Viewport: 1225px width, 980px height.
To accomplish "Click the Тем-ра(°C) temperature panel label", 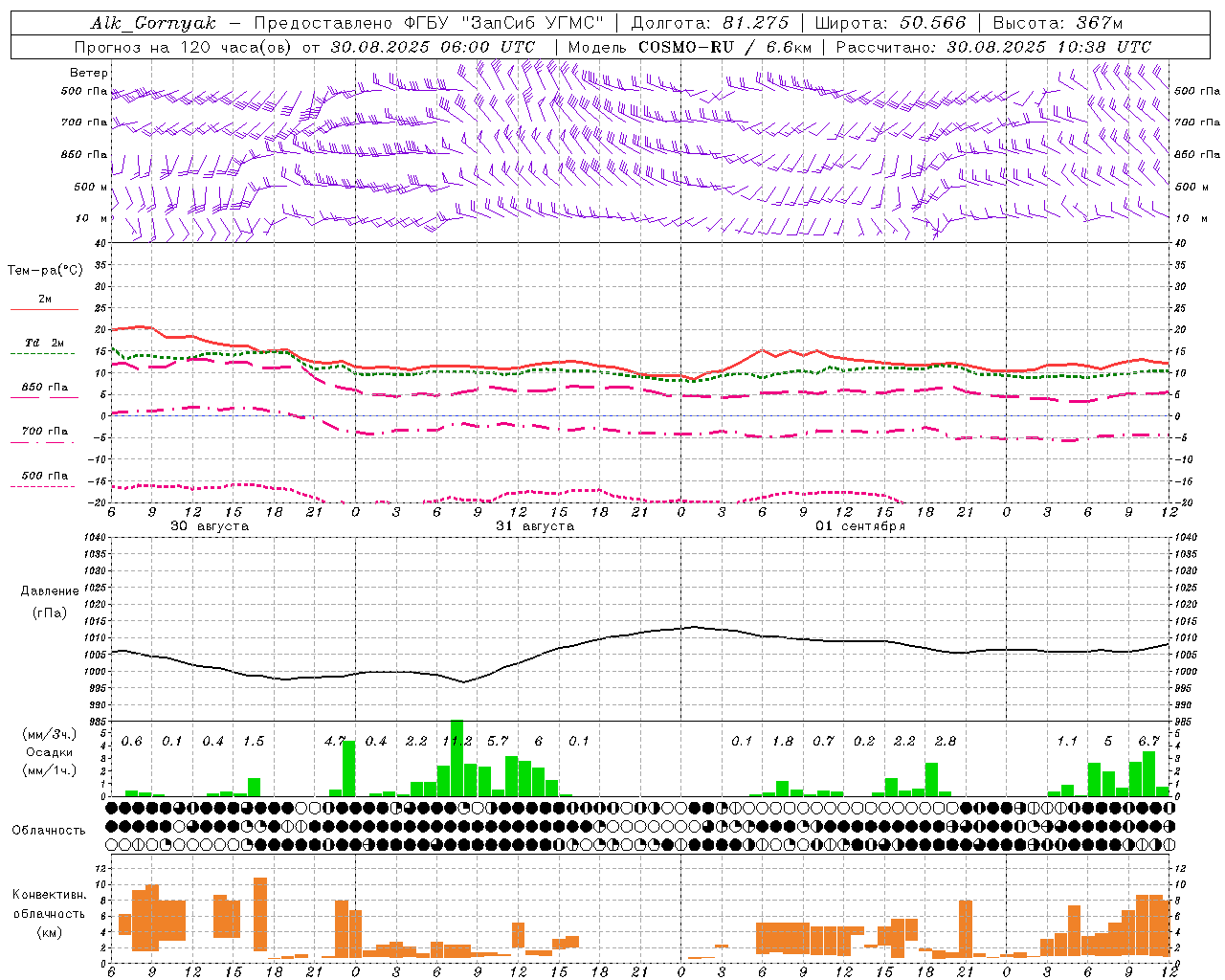I will click(x=45, y=271).
